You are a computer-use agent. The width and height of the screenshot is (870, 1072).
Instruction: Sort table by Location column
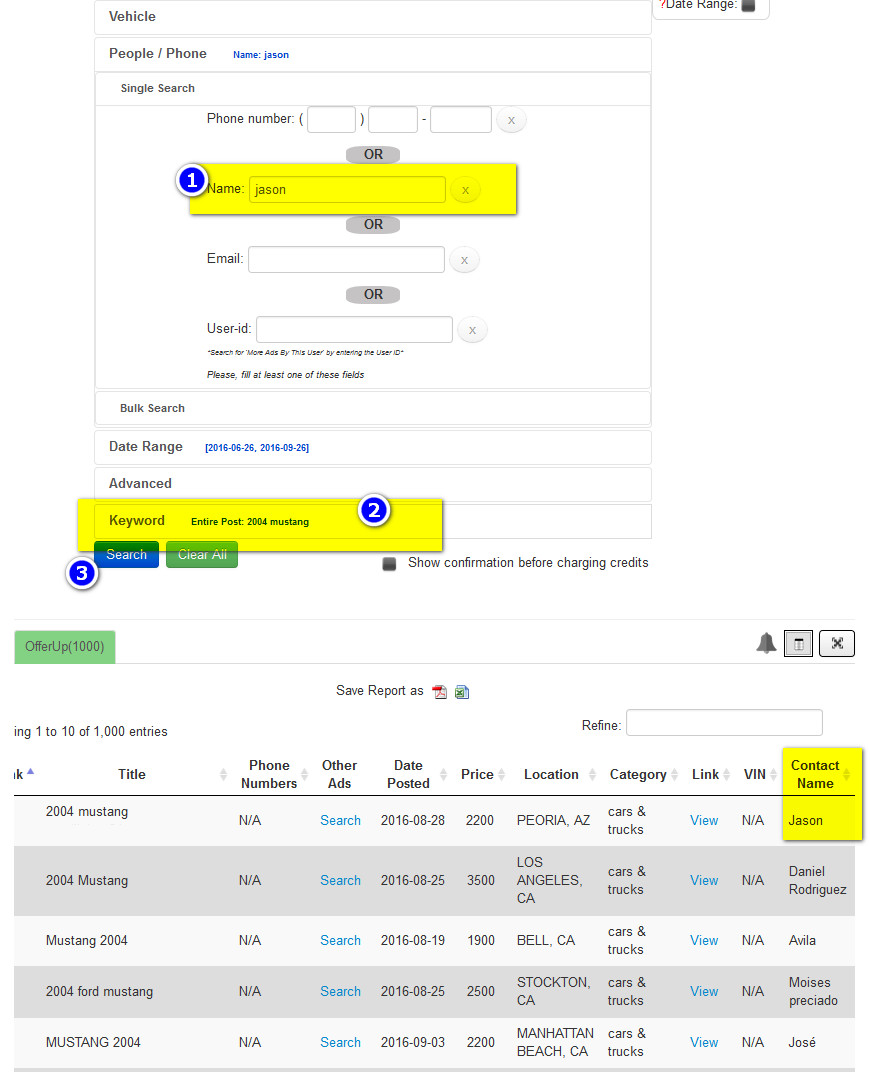[552, 775]
